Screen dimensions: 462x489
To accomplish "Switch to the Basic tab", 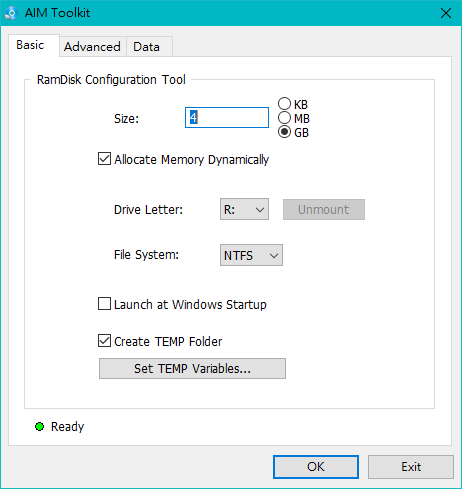I will click(x=34, y=45).
